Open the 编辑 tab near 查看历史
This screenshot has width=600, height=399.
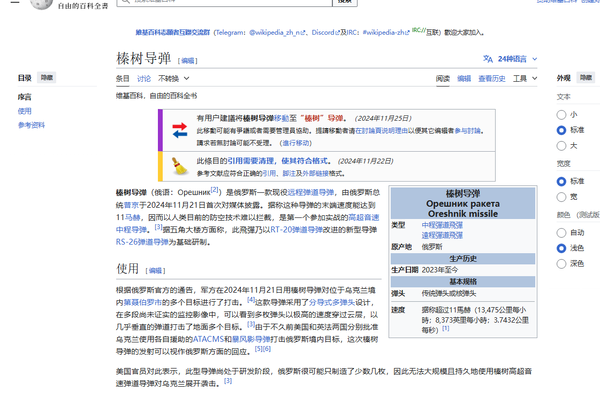464,78
